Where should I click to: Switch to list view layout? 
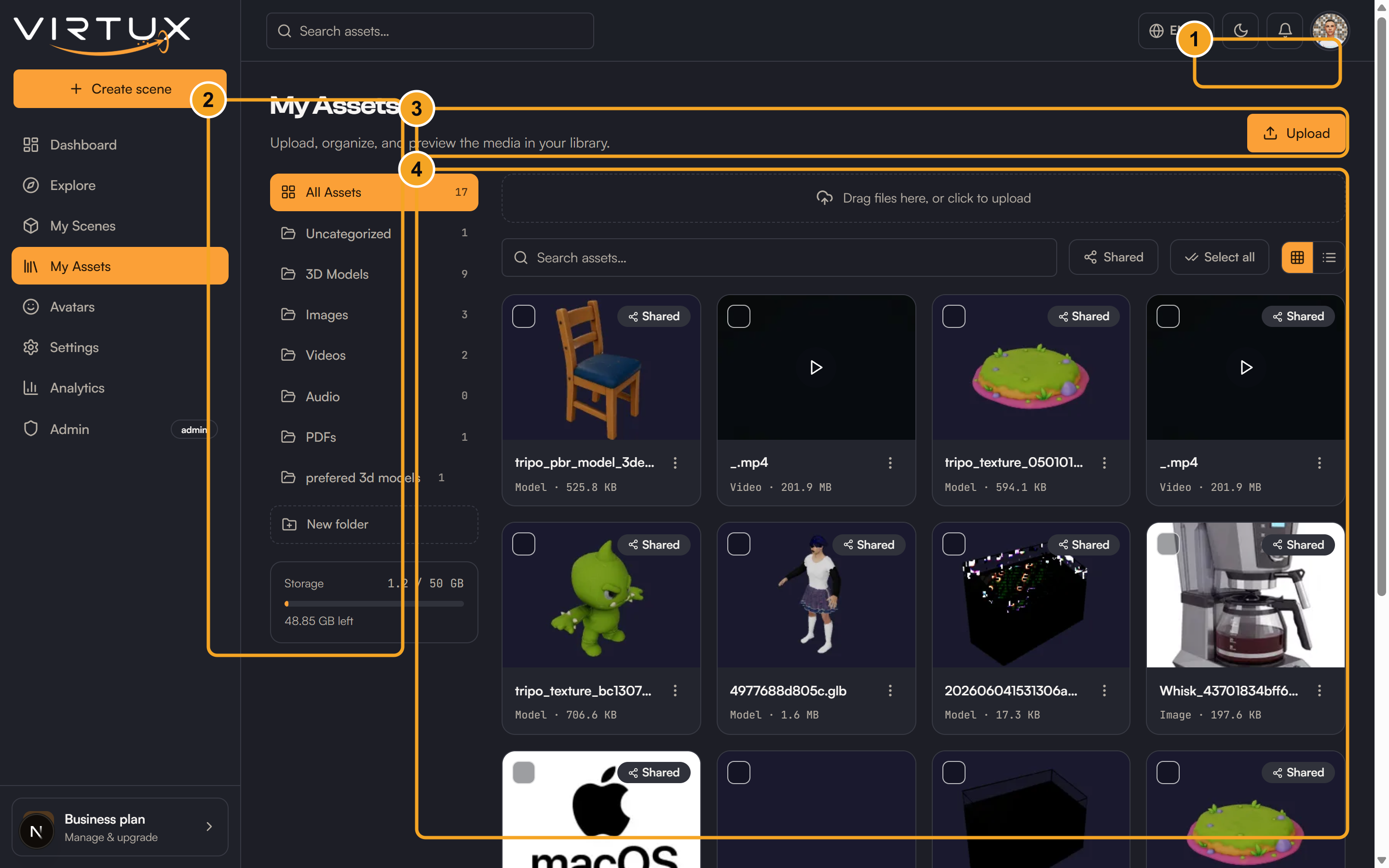pyautogui.click(x=1329, y=258)
